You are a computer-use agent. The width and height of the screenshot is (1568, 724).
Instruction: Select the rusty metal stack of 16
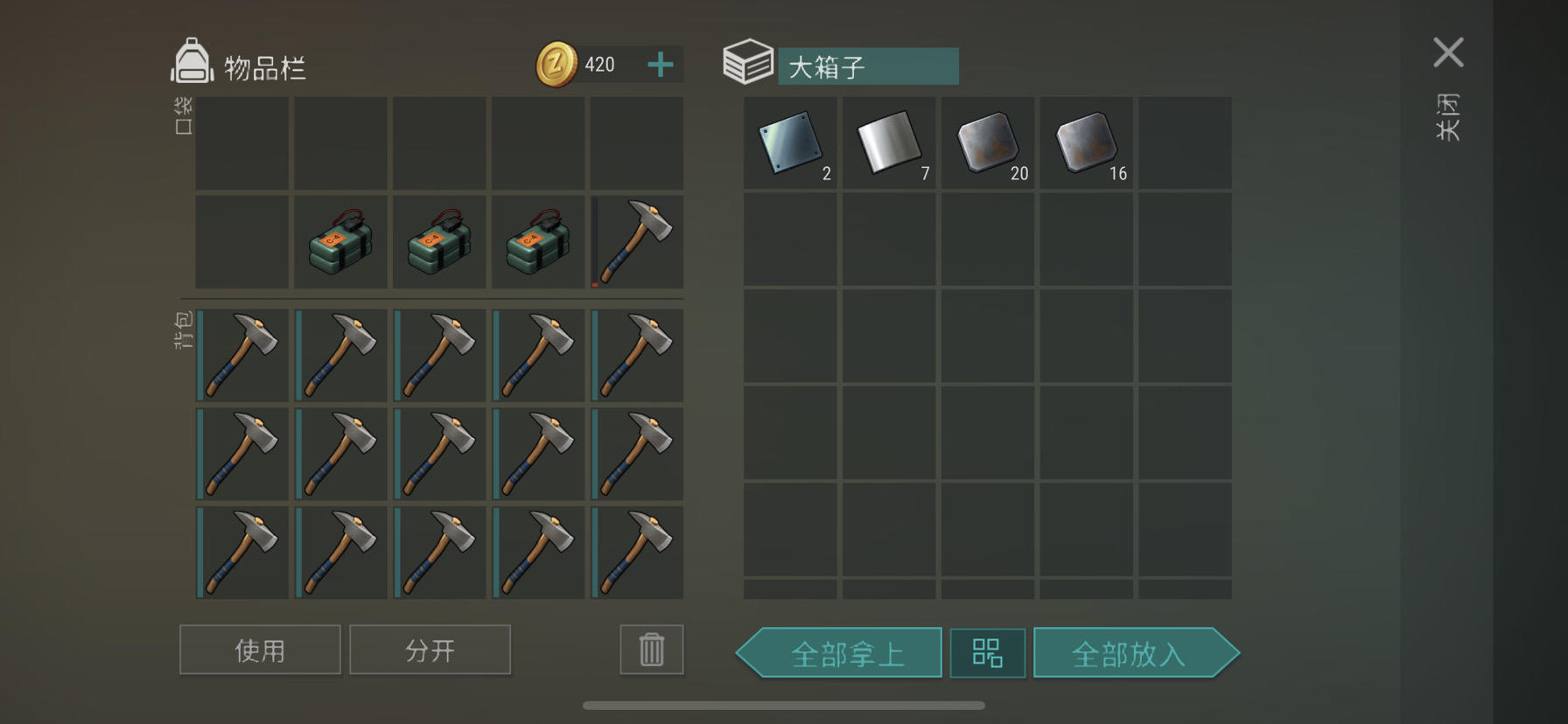pyautogui.click(x=1087, y=143)
